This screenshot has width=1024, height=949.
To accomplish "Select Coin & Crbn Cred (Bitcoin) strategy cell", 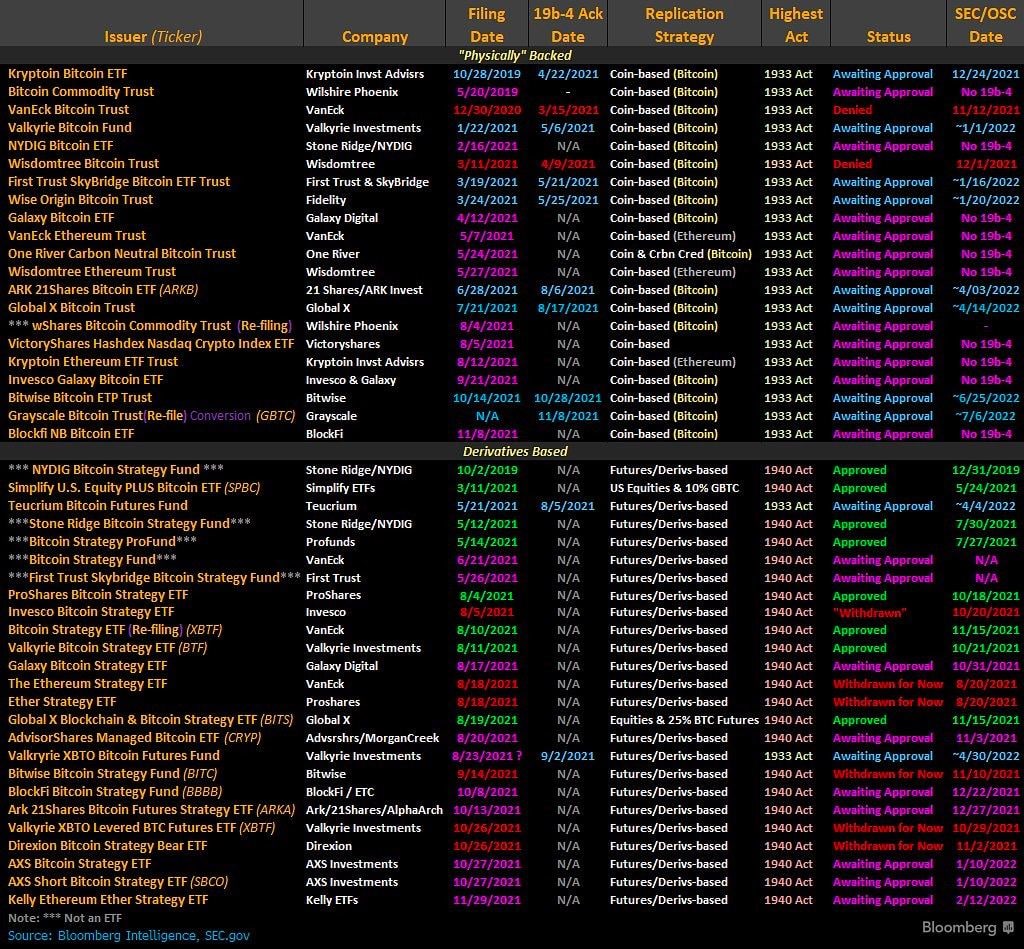I will pos(680,253).
